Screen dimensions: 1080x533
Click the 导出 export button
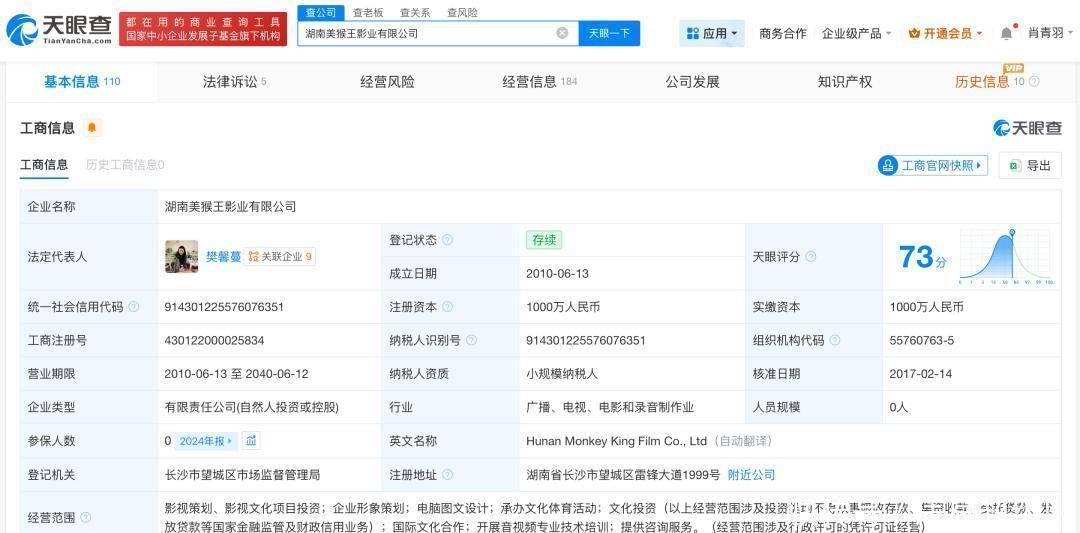[1030, 166]
